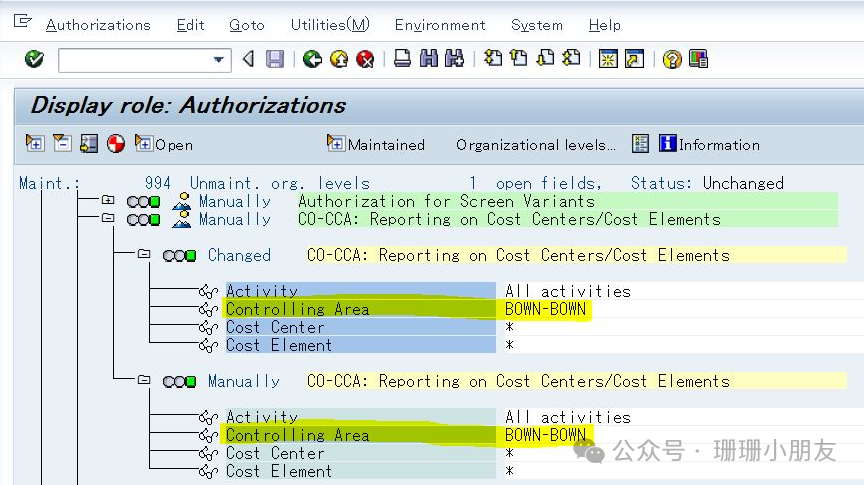Click into the transaction command field
Image resolution: width=864 pixels, height=485 pixels.
point(134,60)
